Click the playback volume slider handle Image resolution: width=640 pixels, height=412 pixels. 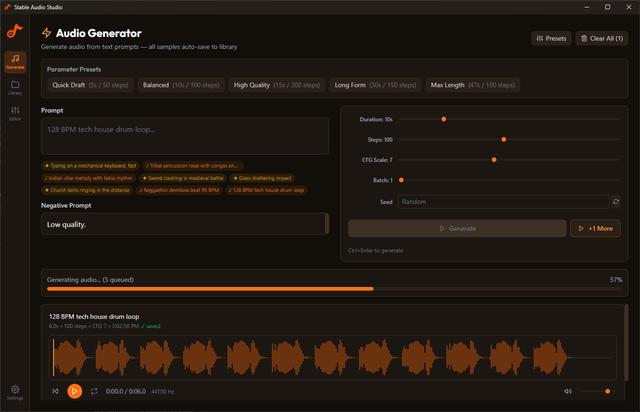[x=607, y=391]
